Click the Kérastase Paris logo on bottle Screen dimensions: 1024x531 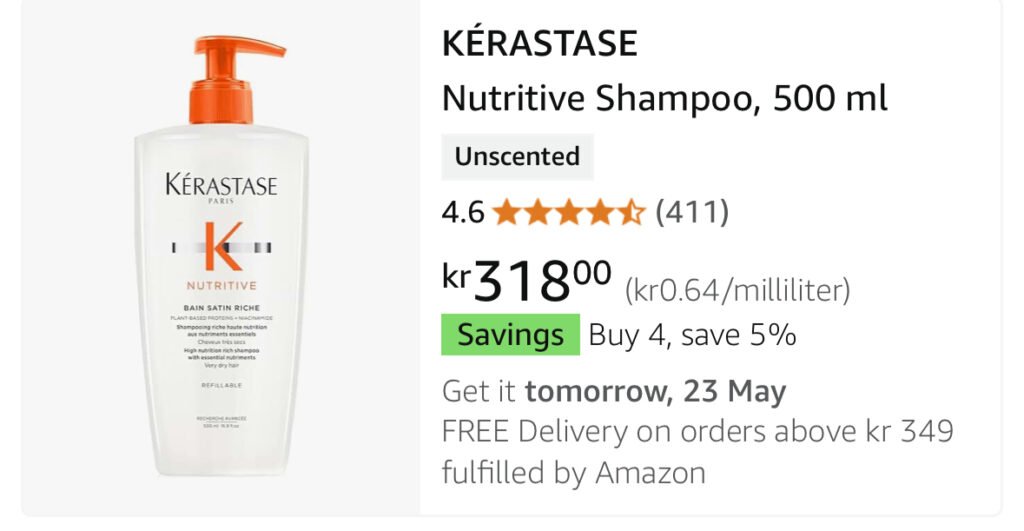click(x=222, y=188)
